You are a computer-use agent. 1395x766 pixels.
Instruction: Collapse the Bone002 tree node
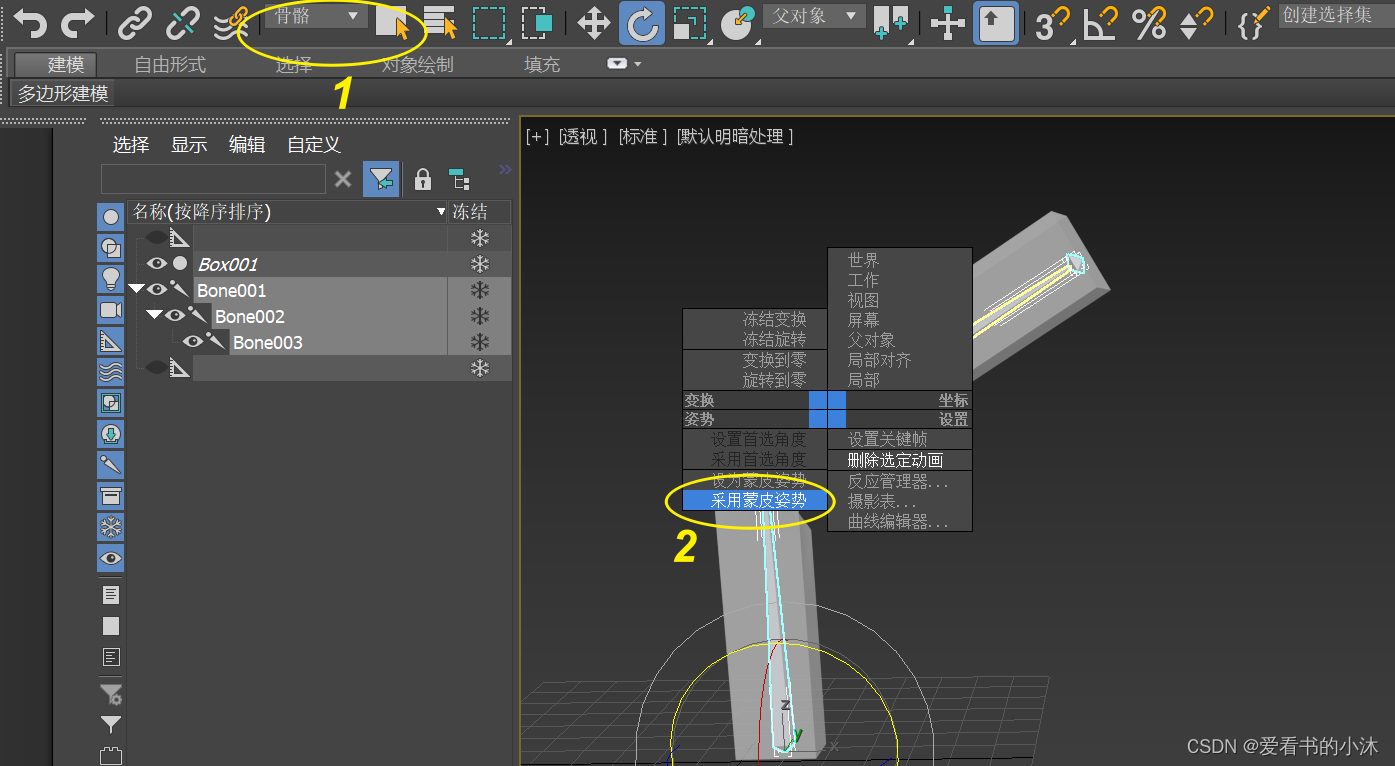(155, 316)
